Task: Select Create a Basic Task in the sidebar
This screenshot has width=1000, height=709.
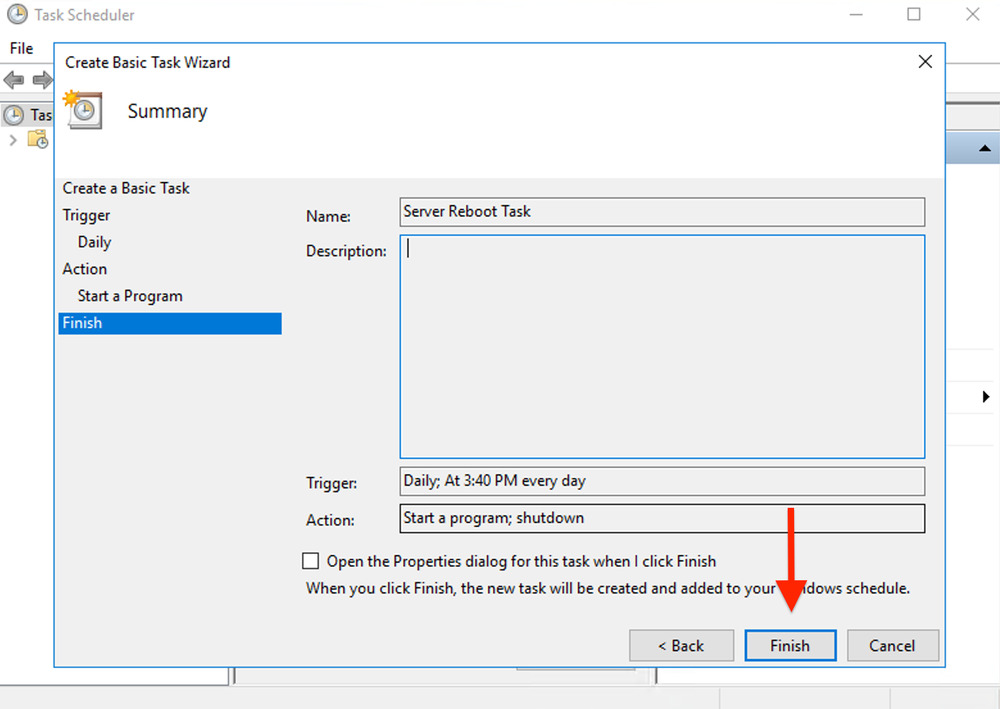Action: (x=125, y=188)
